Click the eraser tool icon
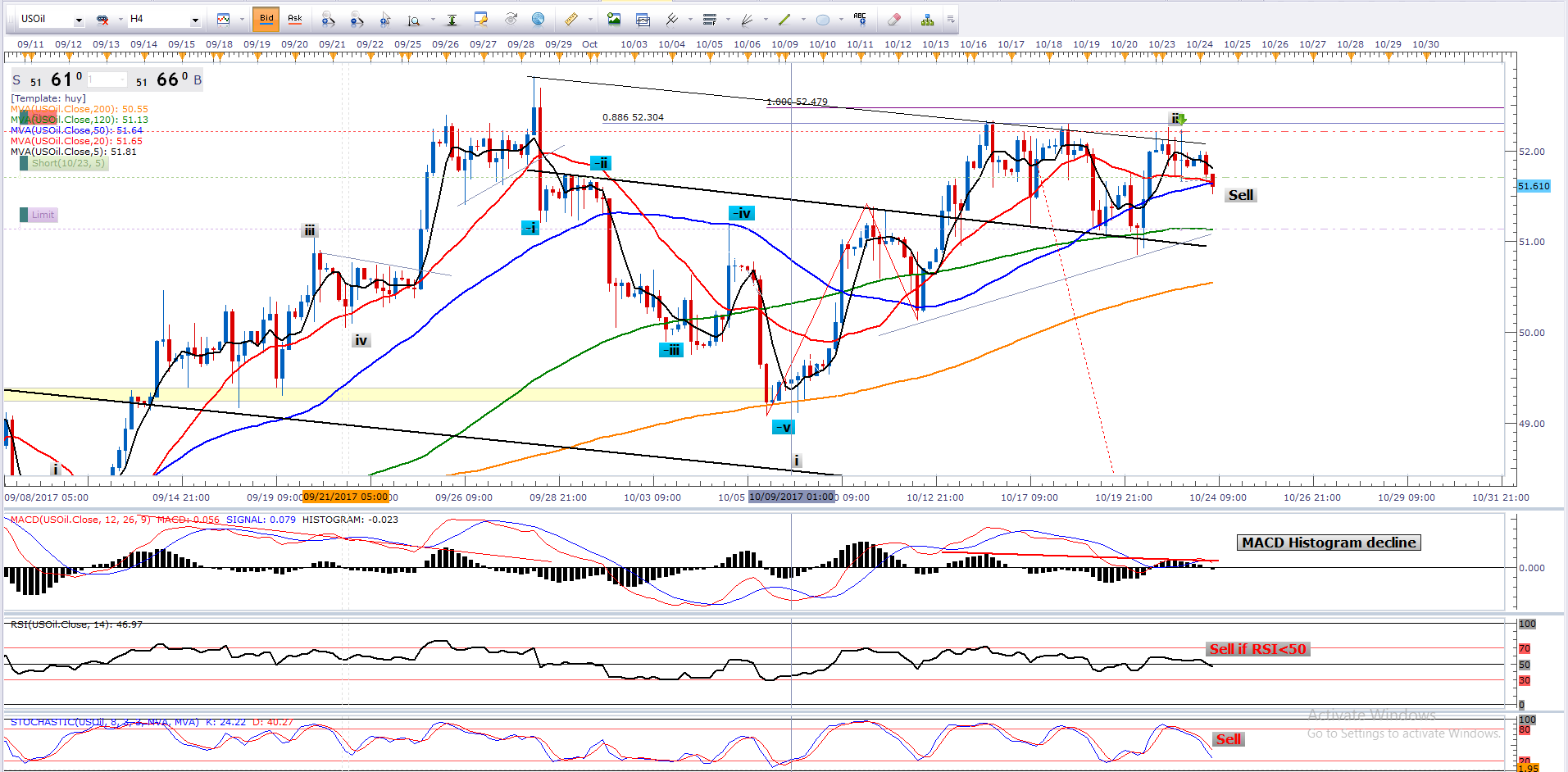Image resolution: width=1568 pixels, height=772 pixels. pos(894,19)
